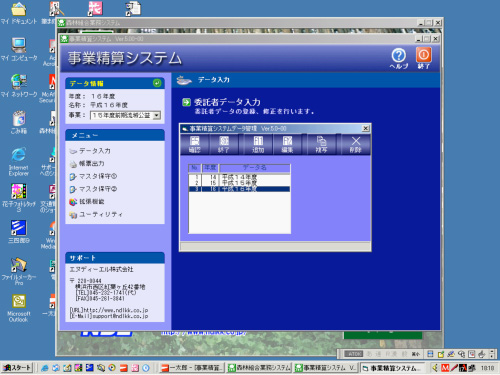Open the Internet Explorer desktop icon

click(x=19, y=162)
